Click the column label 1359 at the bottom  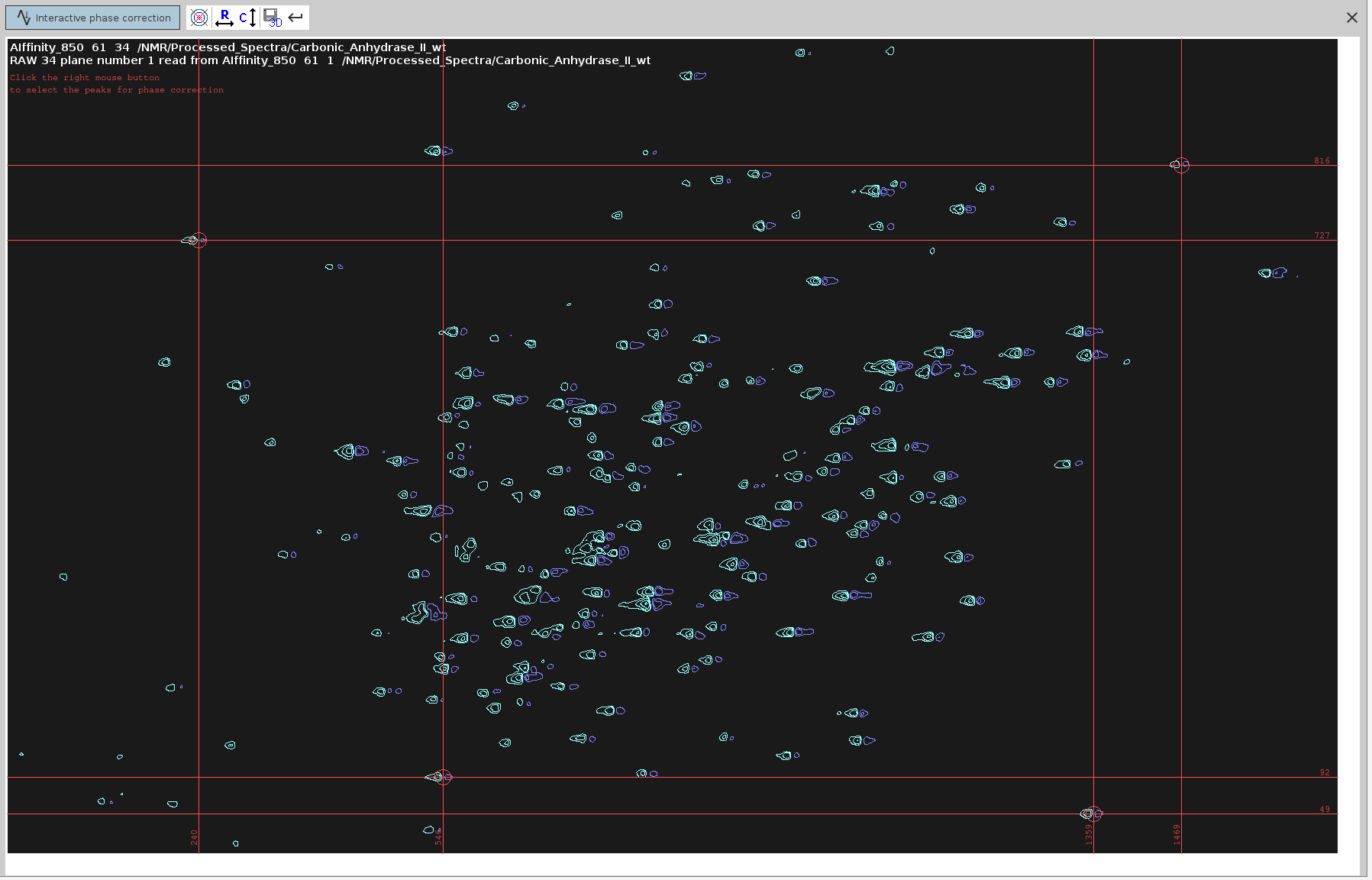1087,834
